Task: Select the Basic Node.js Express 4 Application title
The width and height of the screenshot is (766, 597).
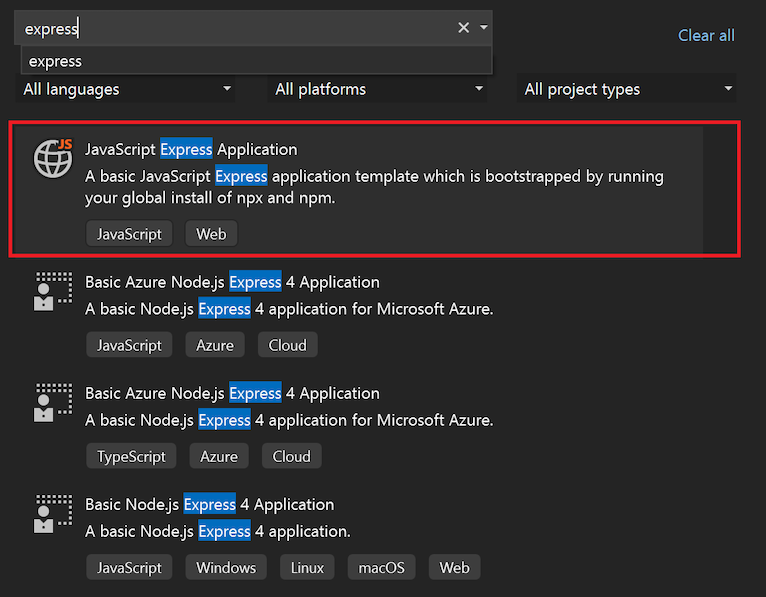Action: coord(209,504)
